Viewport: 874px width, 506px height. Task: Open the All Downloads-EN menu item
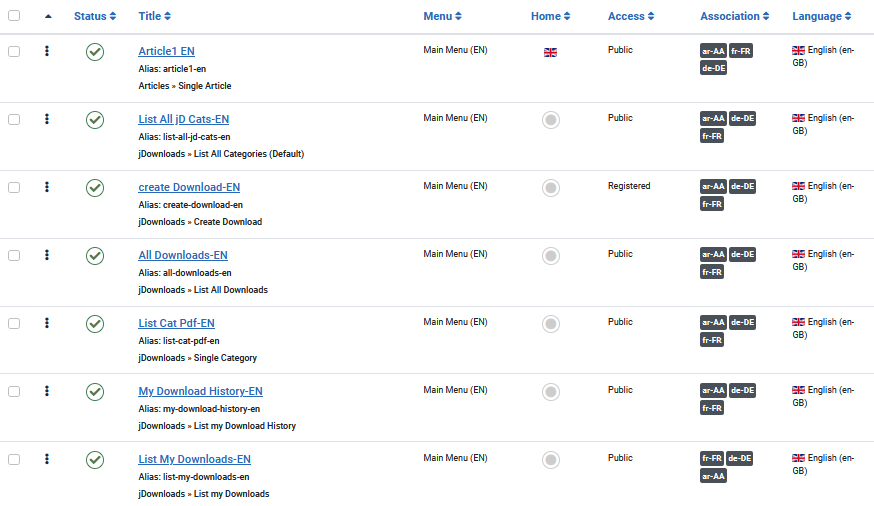(183, 255)
